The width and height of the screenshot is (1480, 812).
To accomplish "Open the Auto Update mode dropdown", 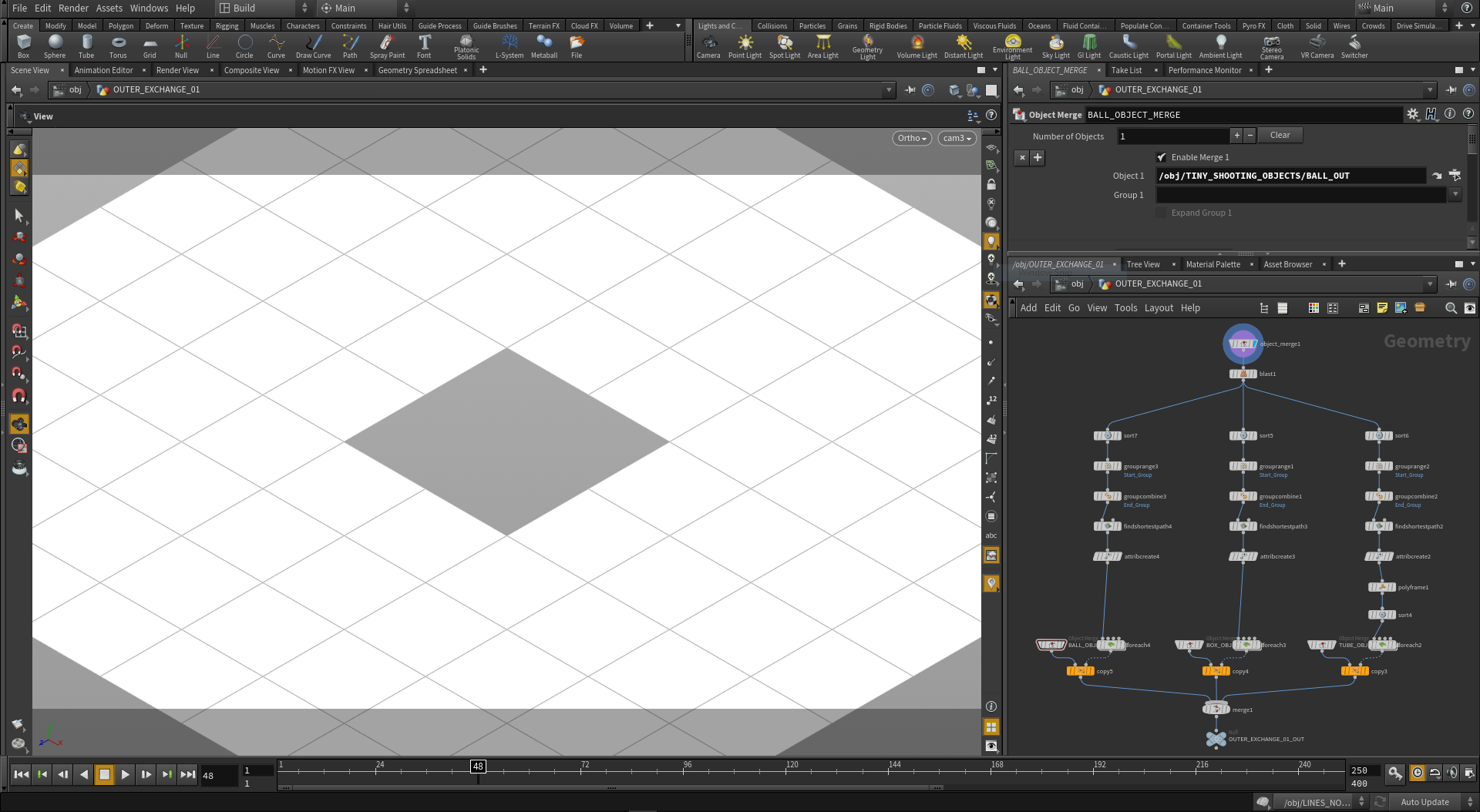I will point(1434,802).
